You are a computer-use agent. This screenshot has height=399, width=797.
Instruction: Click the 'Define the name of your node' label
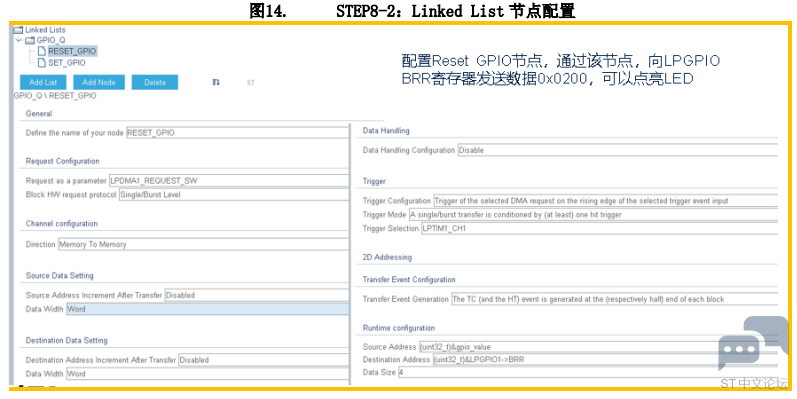(x=74, y=133)
